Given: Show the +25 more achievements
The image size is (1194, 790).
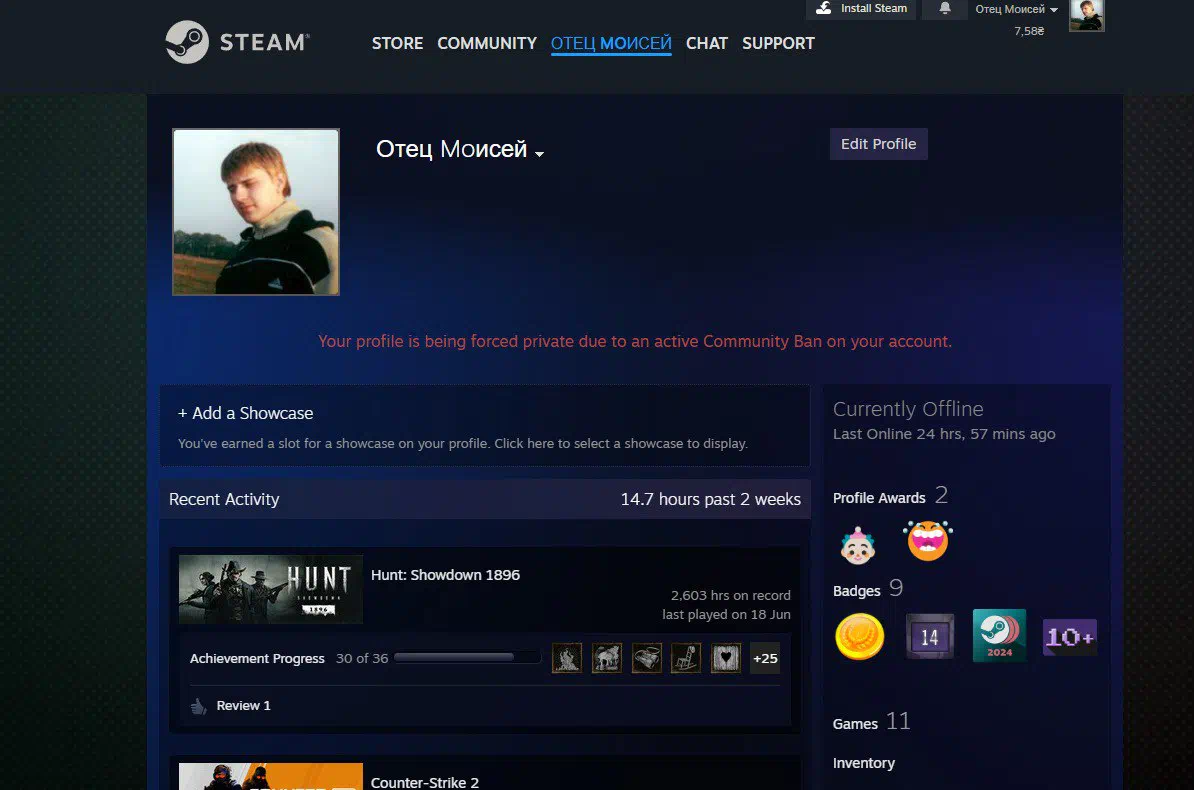Looking at the screenshot, I should 765,658.
